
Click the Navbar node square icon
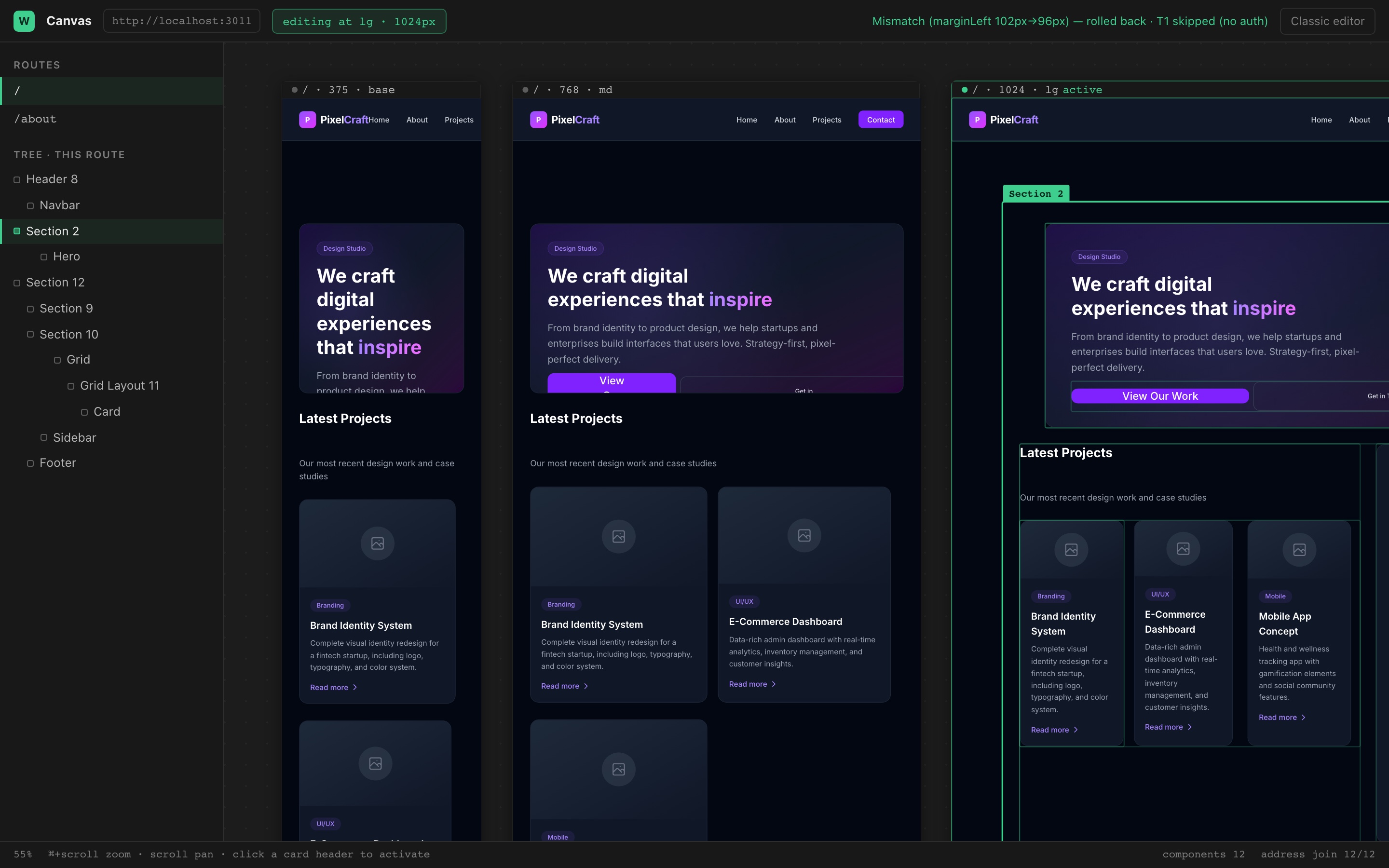30,205
